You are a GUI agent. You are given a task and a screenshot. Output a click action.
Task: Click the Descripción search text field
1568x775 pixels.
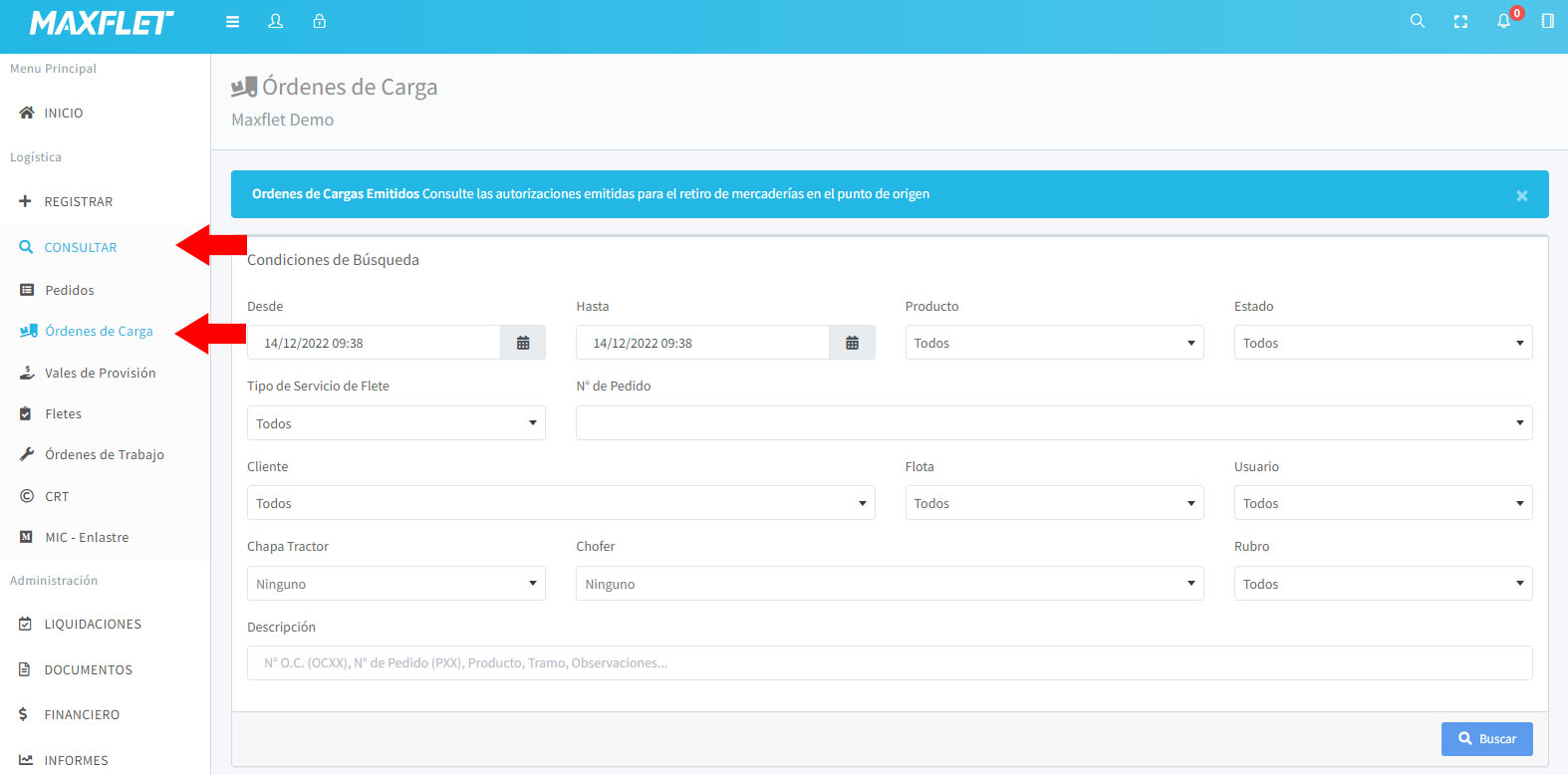click(x=889, y=662)
